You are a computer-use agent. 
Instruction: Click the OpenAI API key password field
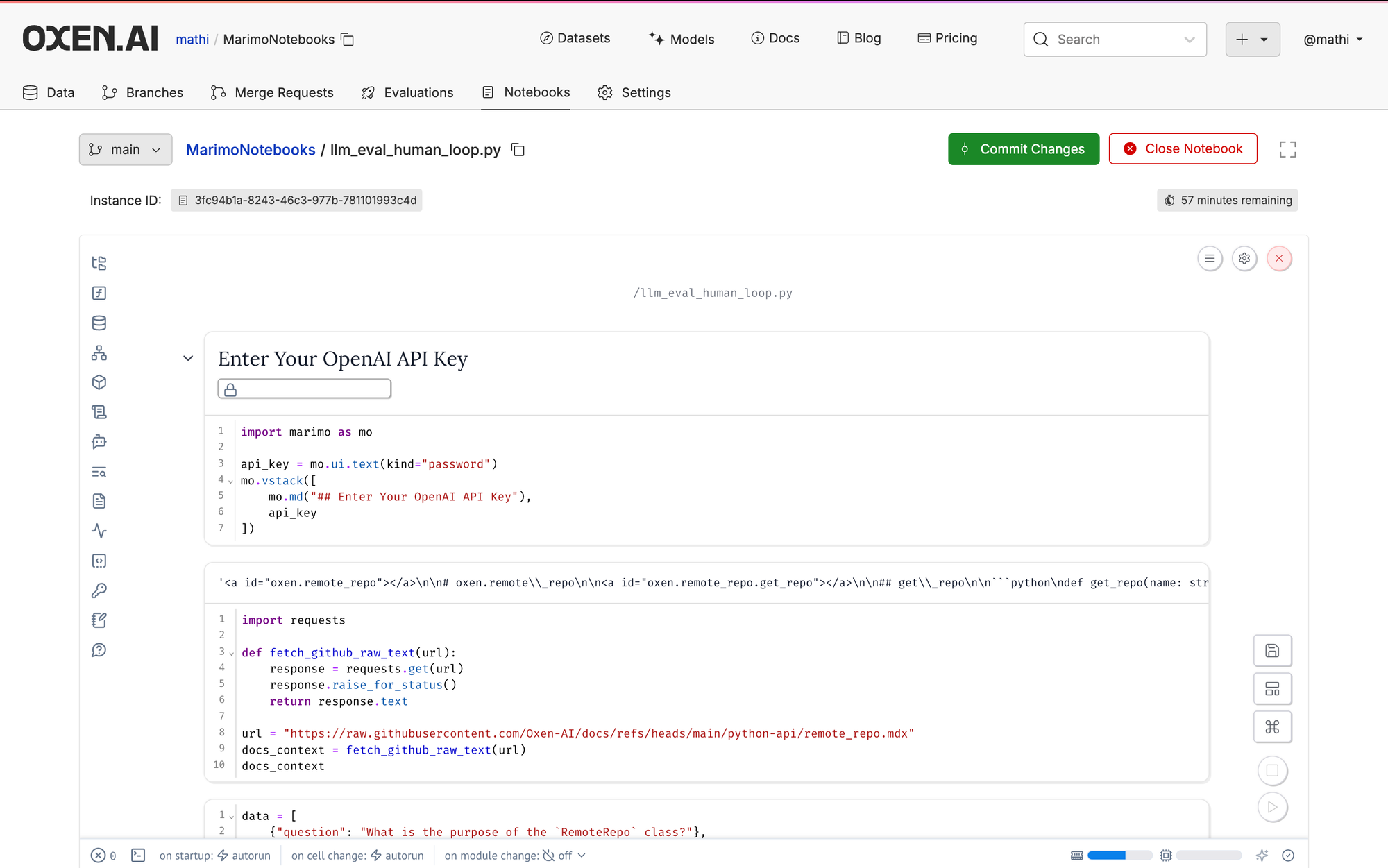[312, 389]
